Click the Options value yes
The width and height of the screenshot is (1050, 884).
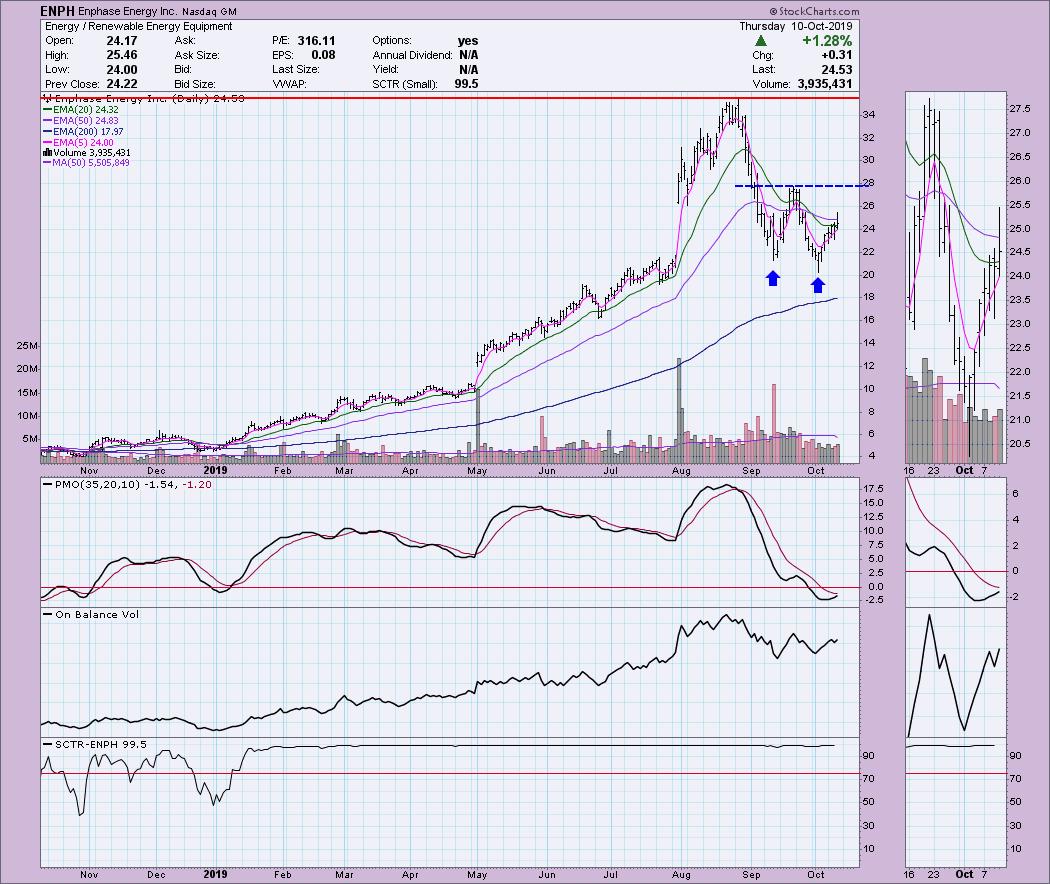tap(468, 41)
